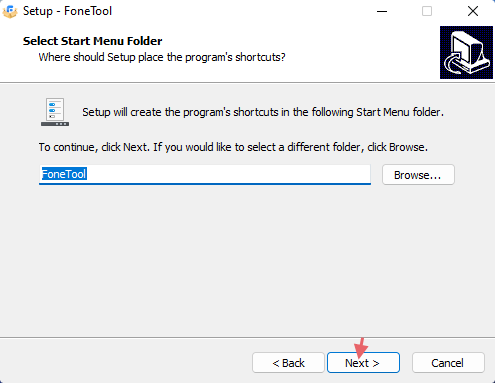495x383 pixels.
Task: Close the FoneTool Setup window
Action: click(x=473, y=11)
